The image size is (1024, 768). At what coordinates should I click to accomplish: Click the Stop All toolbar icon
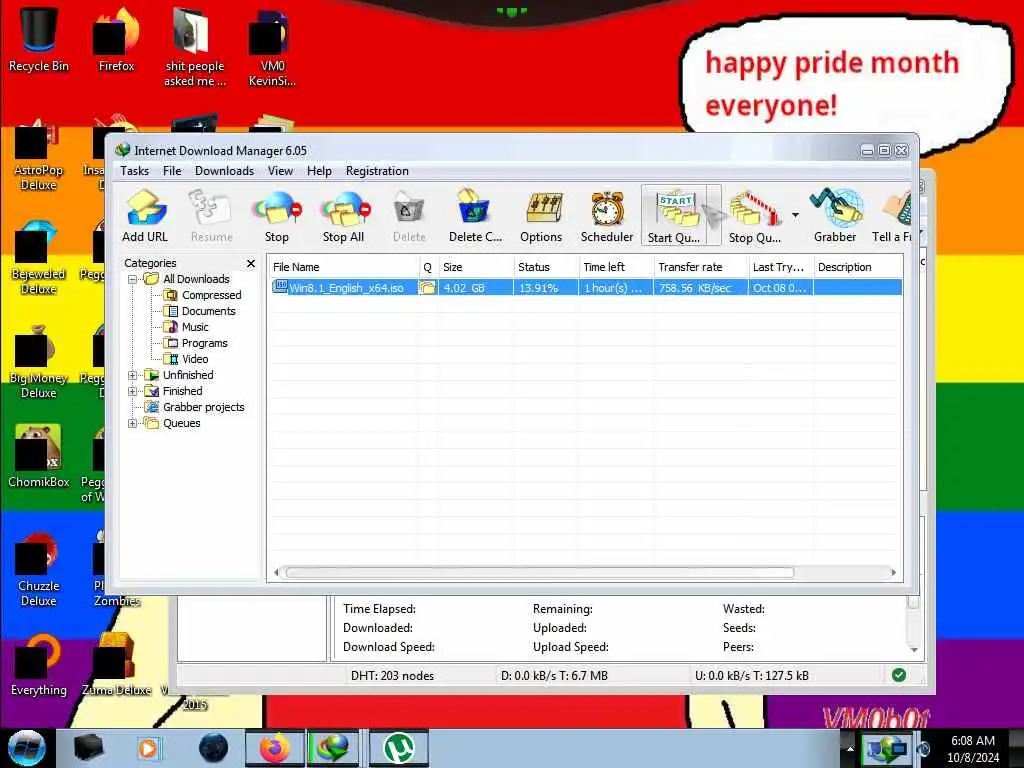pyautogui.click(x=344, y=216)
